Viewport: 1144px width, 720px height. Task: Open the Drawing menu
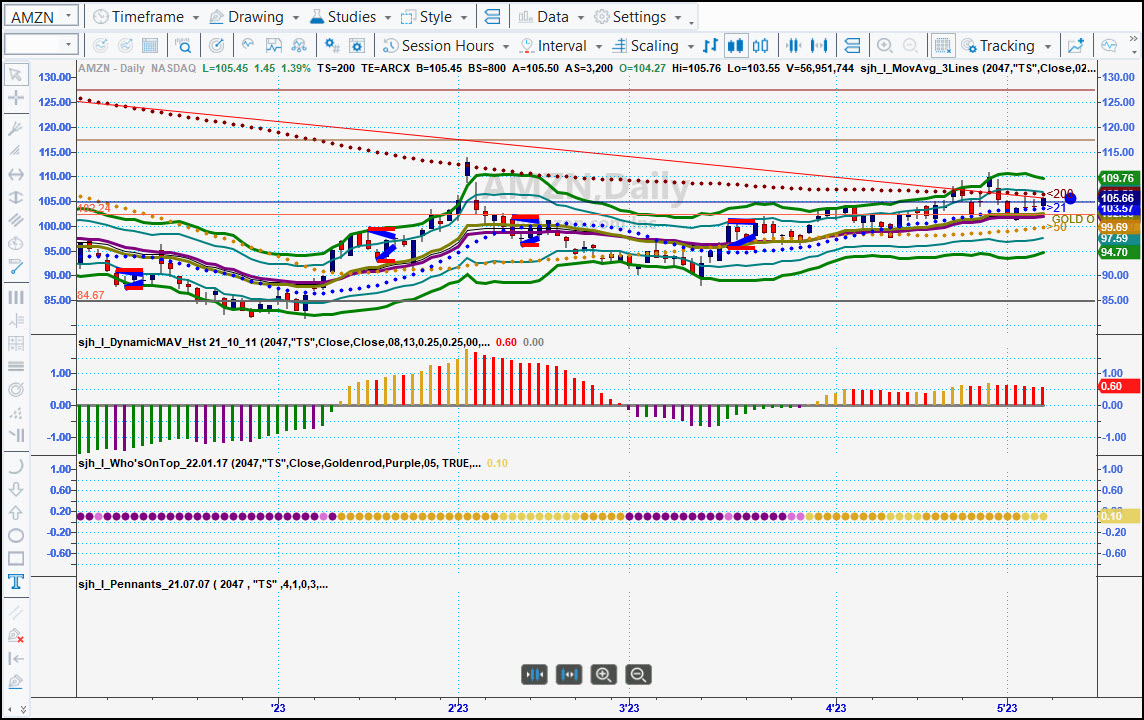coord(254,16)
